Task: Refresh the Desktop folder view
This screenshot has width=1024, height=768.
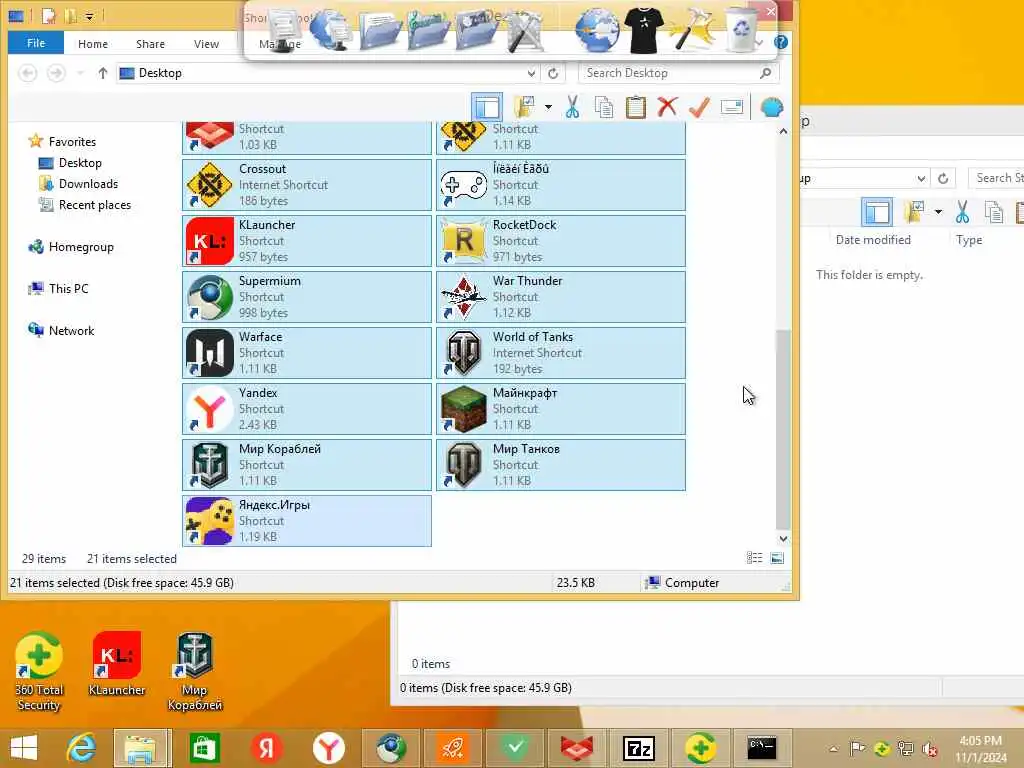Action: click(553, 73)
